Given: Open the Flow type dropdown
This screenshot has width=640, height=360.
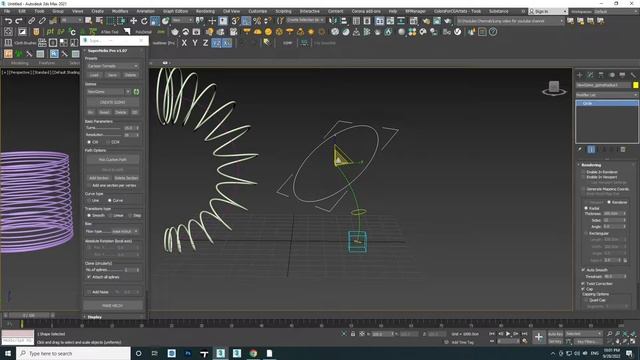Looking at the screenshot, I should click(x=125, y=231).
